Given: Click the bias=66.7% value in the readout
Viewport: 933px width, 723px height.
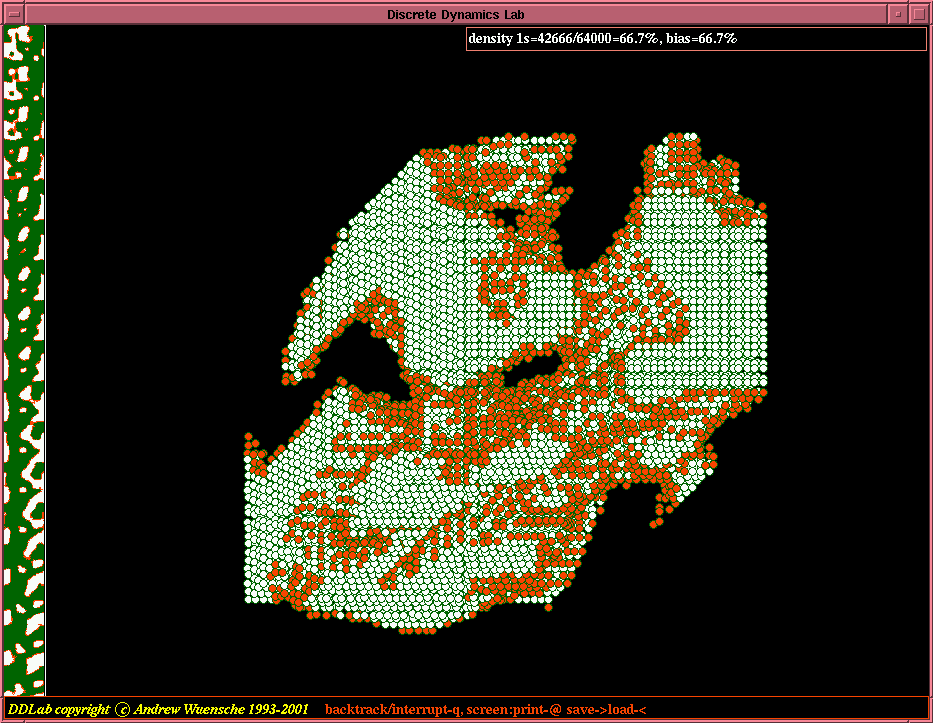Looking at the screenshot, I should click(x=701, y=39).
